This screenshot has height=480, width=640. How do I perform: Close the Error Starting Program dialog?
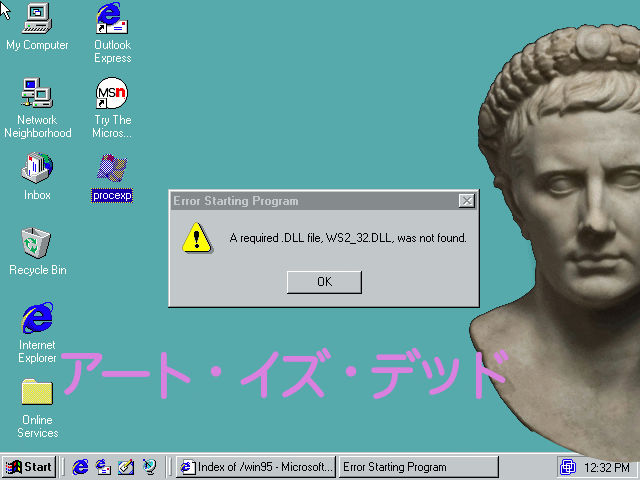click(466, 201)
